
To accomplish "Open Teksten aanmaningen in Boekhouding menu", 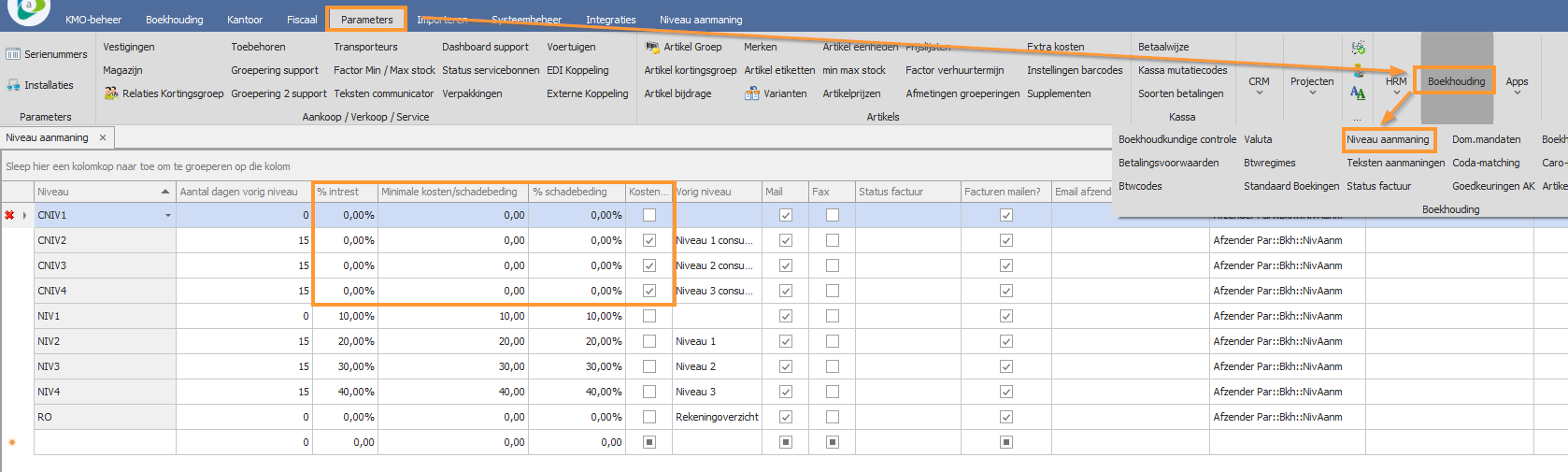I will click(1395, 163).
